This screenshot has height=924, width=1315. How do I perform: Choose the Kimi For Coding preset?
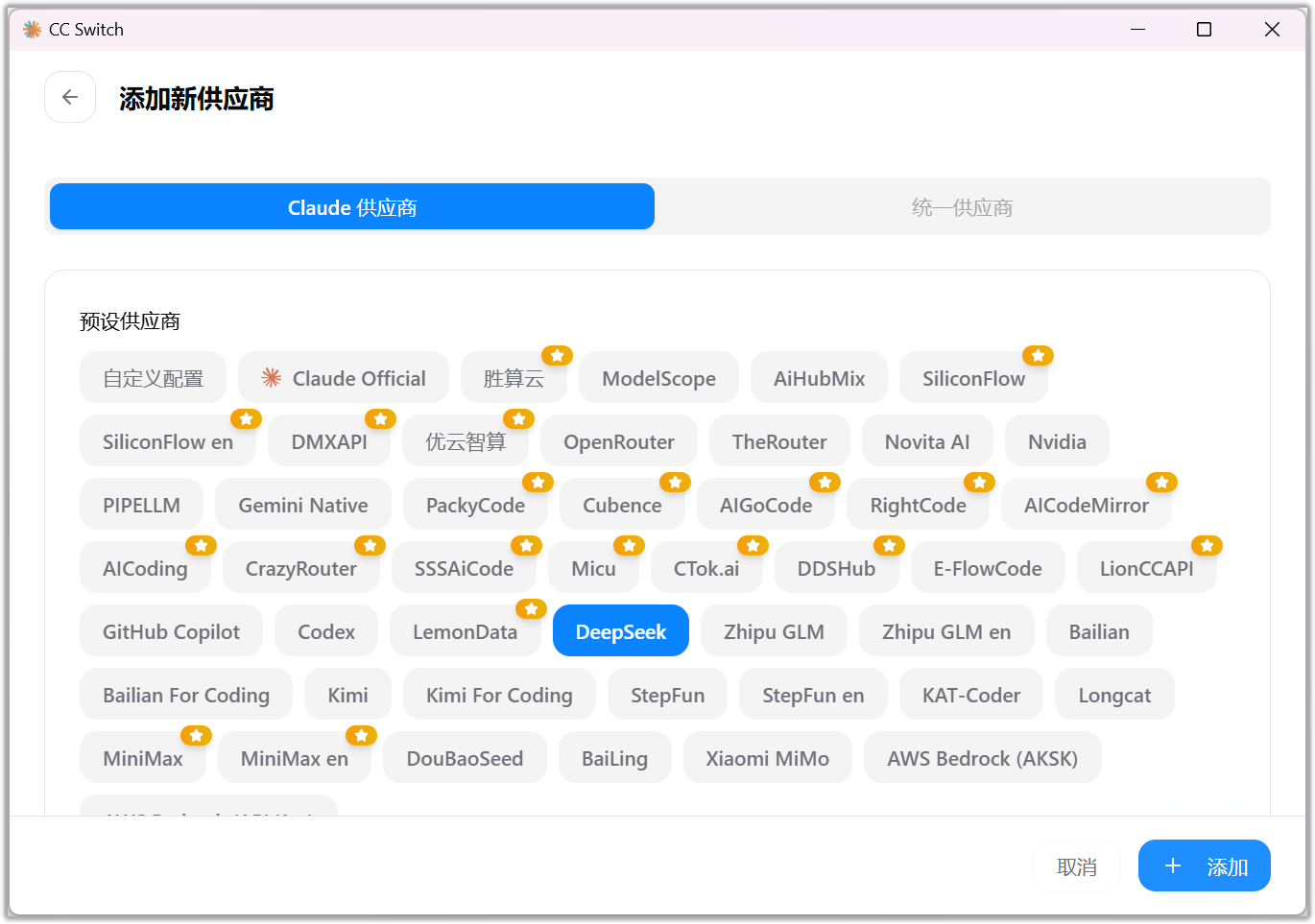(x=499, y=695)
